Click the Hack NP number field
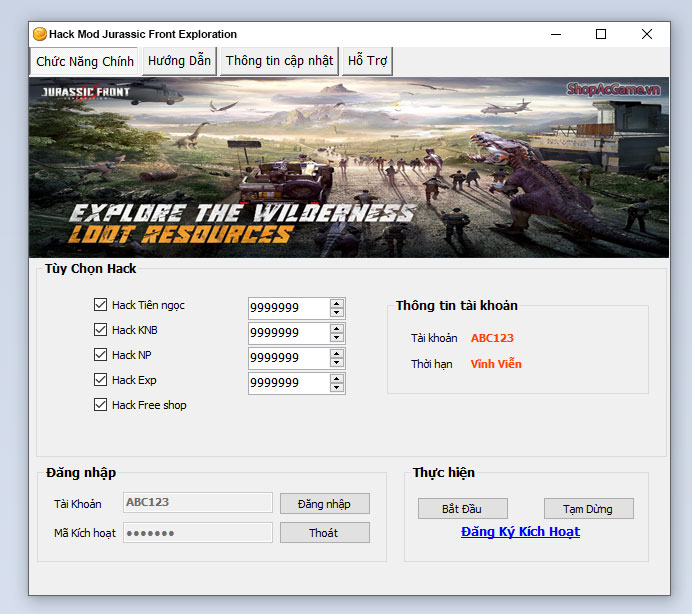Screen dimensions: 693x616 (289, 358)
